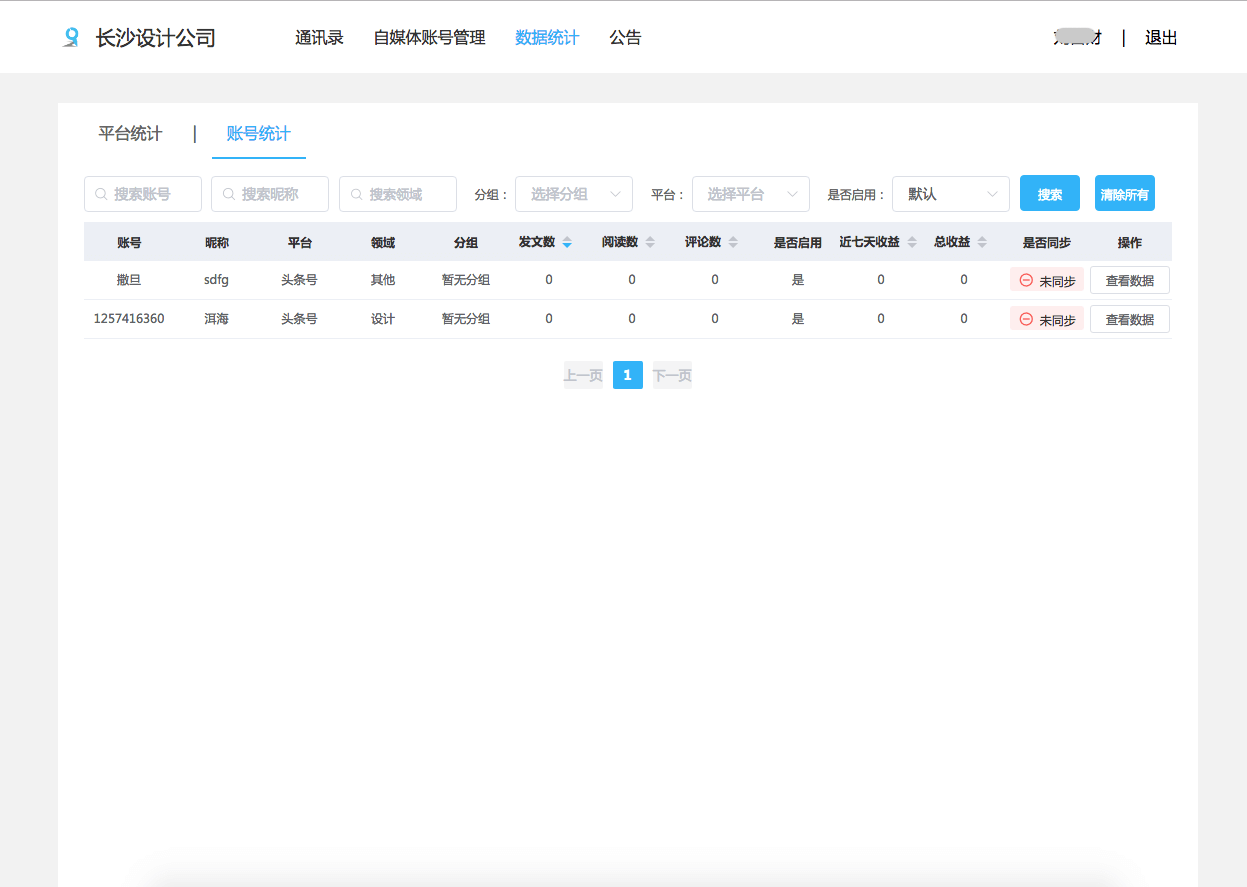
Task: Sort the 评论数 column with the sort icon
Action: click(x=734, y=241)
